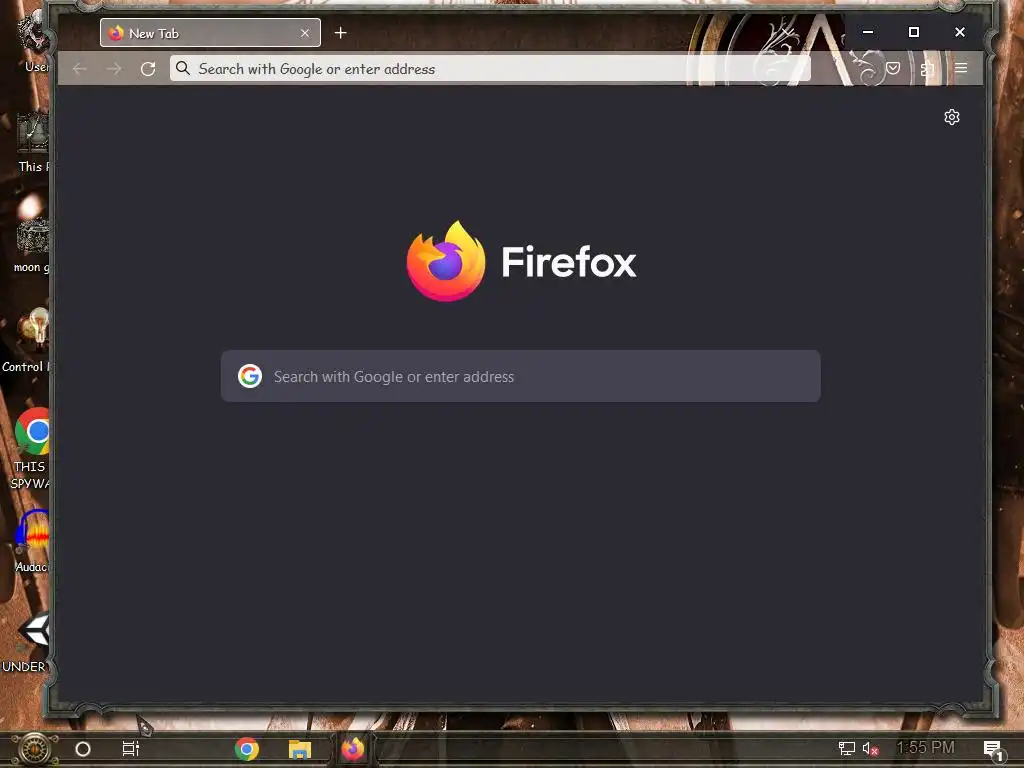Open a new tab with plus button
The width and height of the screenshot is (1024, 768).
tap(340, 33)
